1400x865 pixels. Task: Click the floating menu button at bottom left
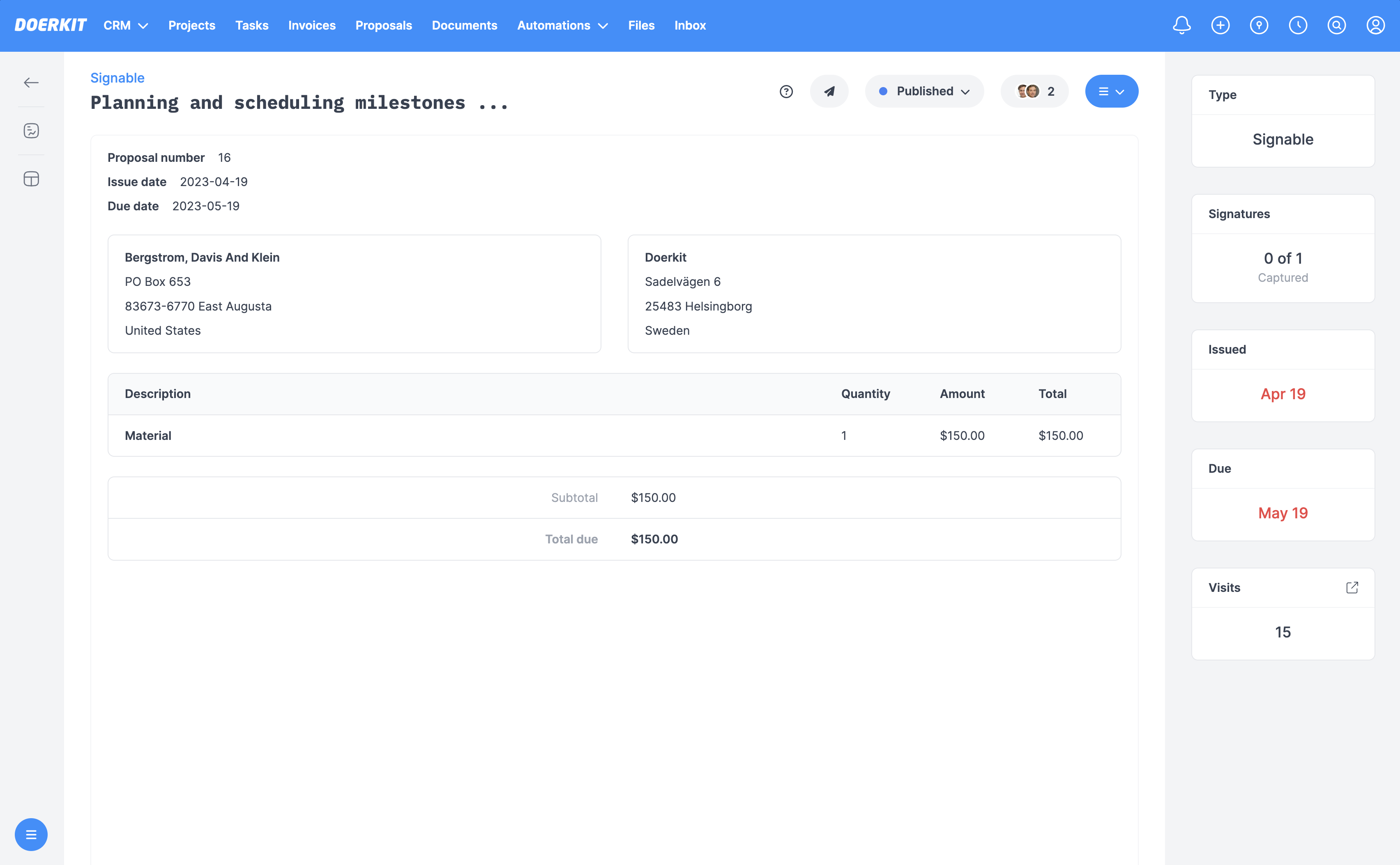32,834
